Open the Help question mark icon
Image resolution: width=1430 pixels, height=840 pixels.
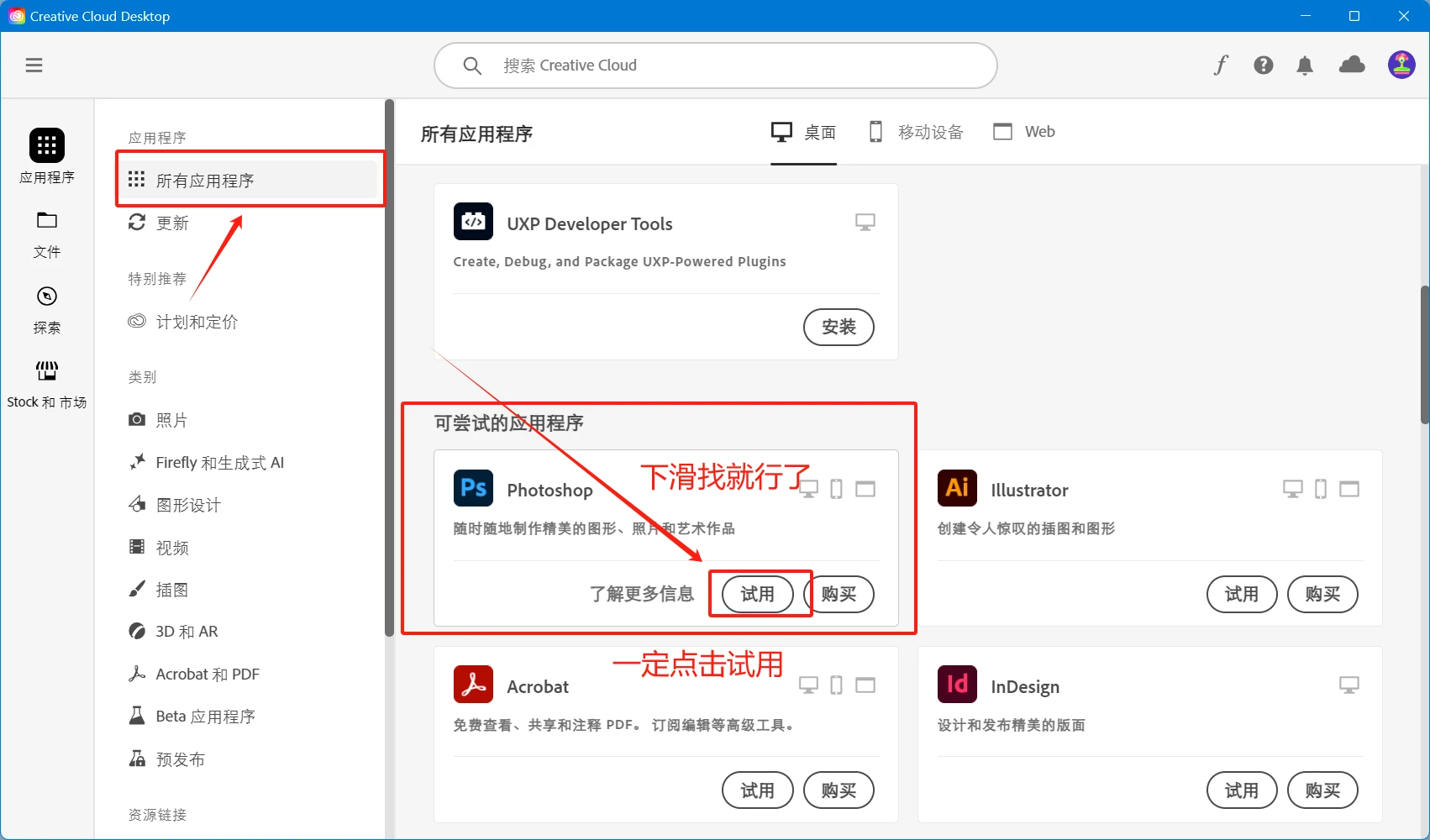click(1264, 66)
